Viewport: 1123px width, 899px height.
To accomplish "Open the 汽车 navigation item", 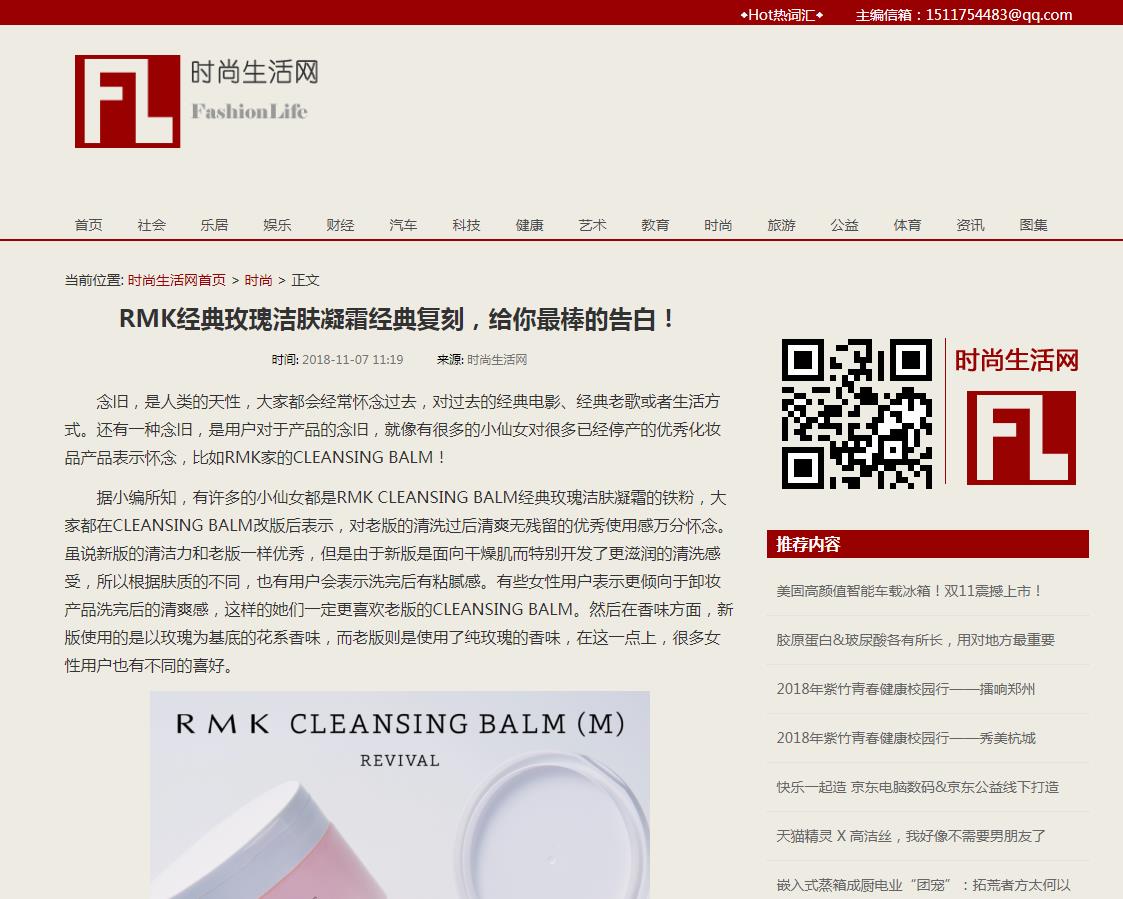I will coord(403,225).
